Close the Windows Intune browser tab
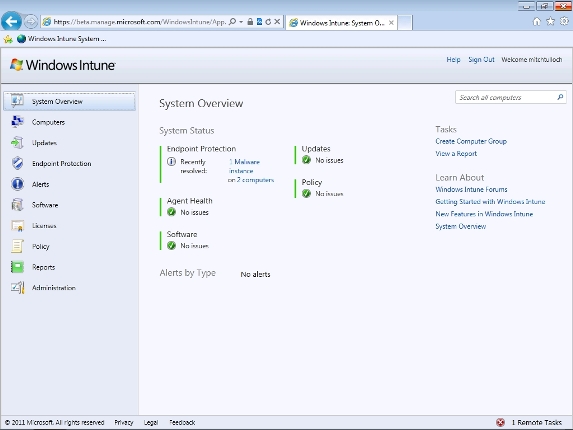573x430 pixels. 391,23
